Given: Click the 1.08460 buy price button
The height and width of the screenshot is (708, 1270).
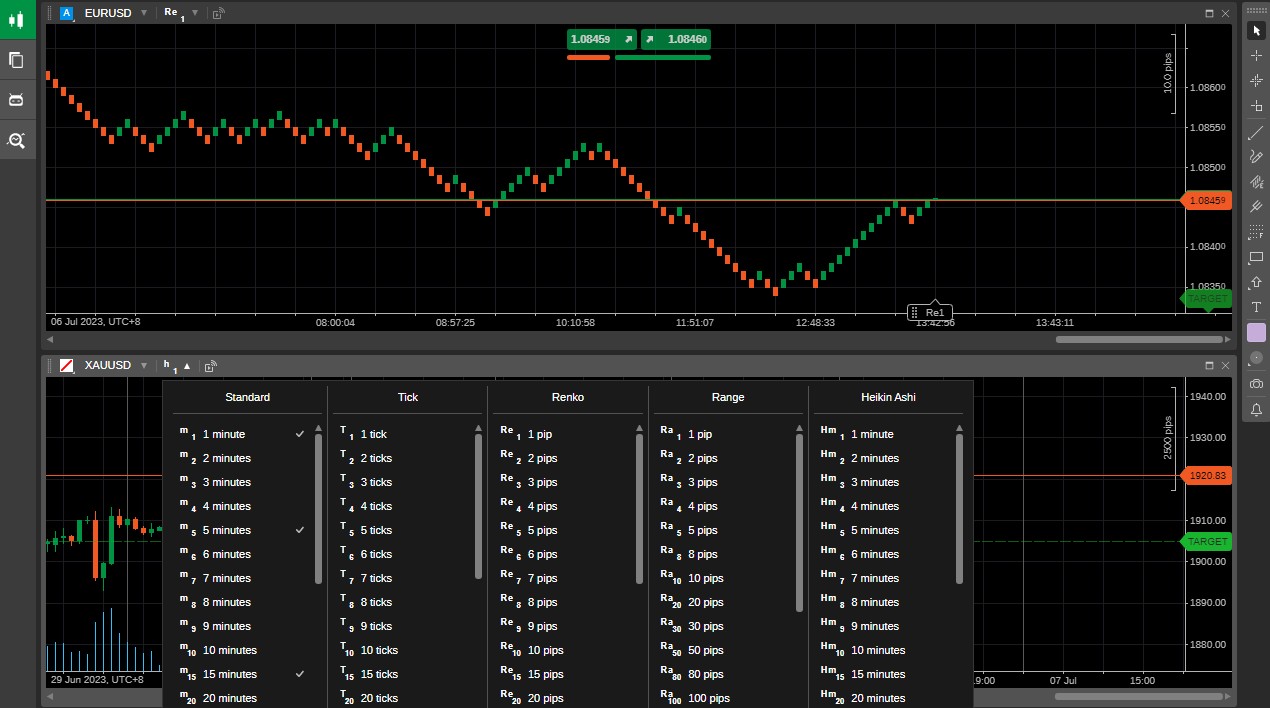Looking at the screenshot, I should click(676, 39).
